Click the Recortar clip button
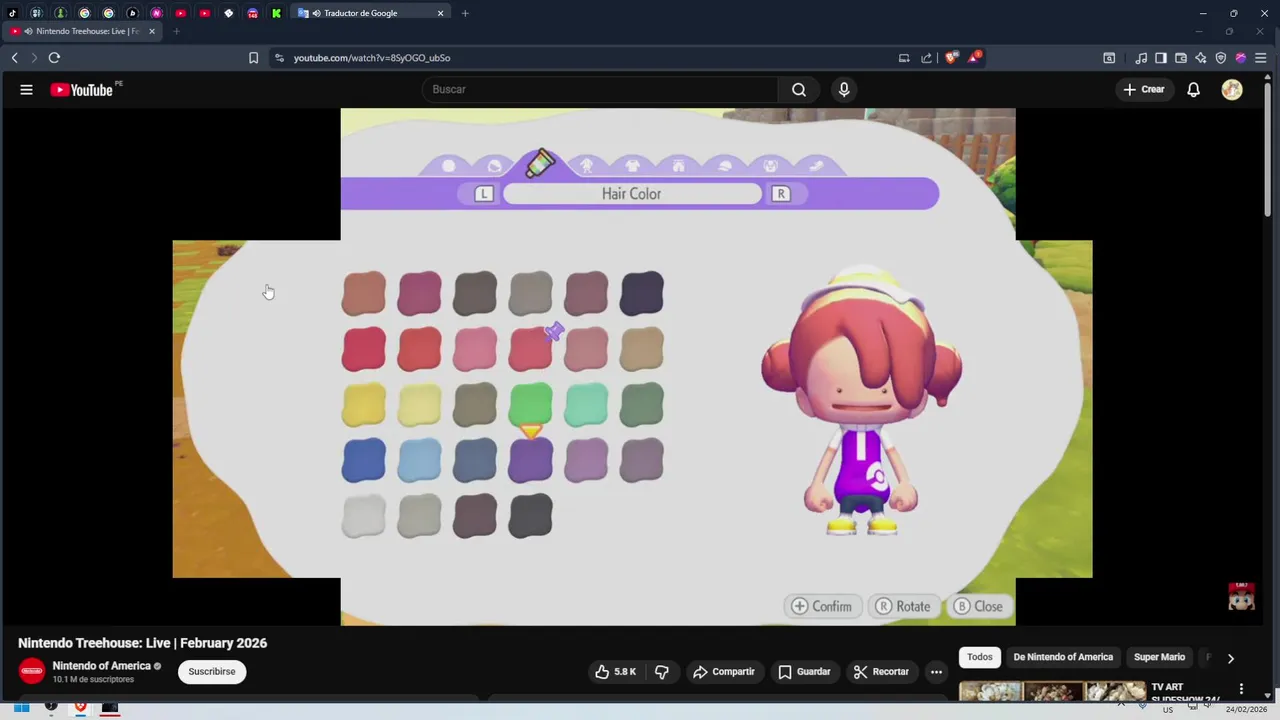 [x=881, y=672]
